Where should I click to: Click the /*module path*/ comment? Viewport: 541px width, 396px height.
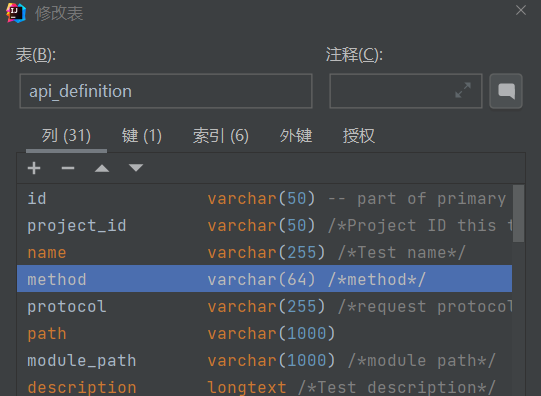tap(422, 360)
